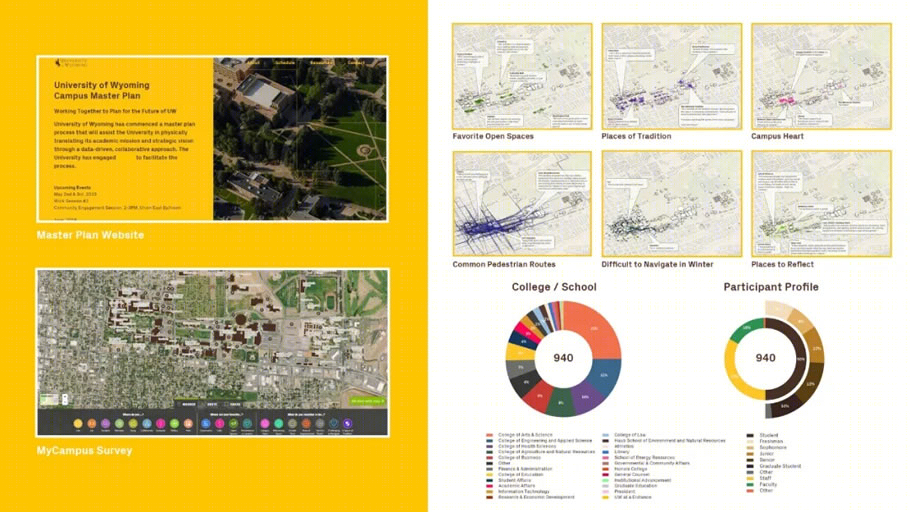Click the small overview mini-map on the survey map
910x512 pixels.
coord(49,399)
